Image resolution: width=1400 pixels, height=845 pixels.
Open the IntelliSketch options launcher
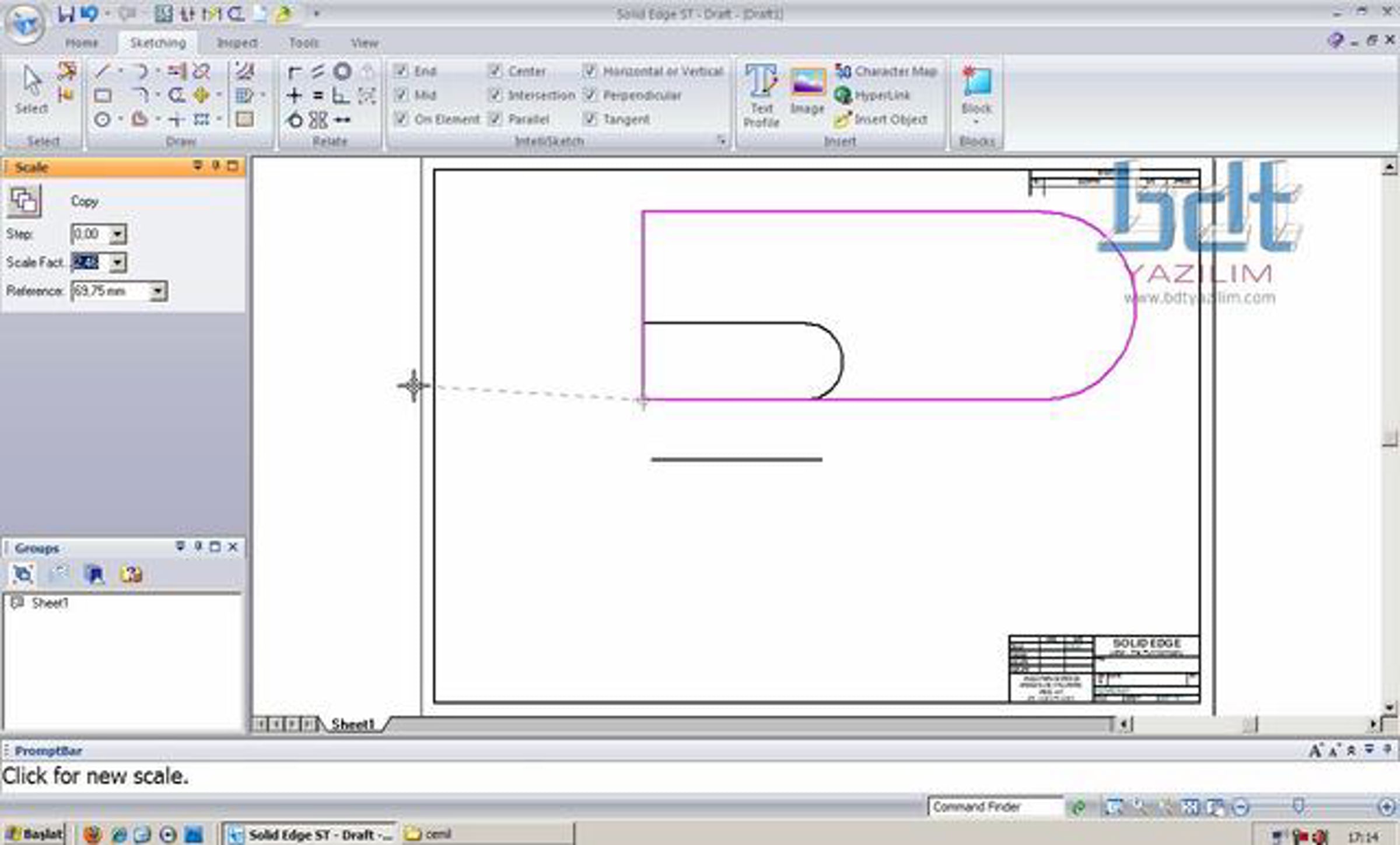click(722, 140)
